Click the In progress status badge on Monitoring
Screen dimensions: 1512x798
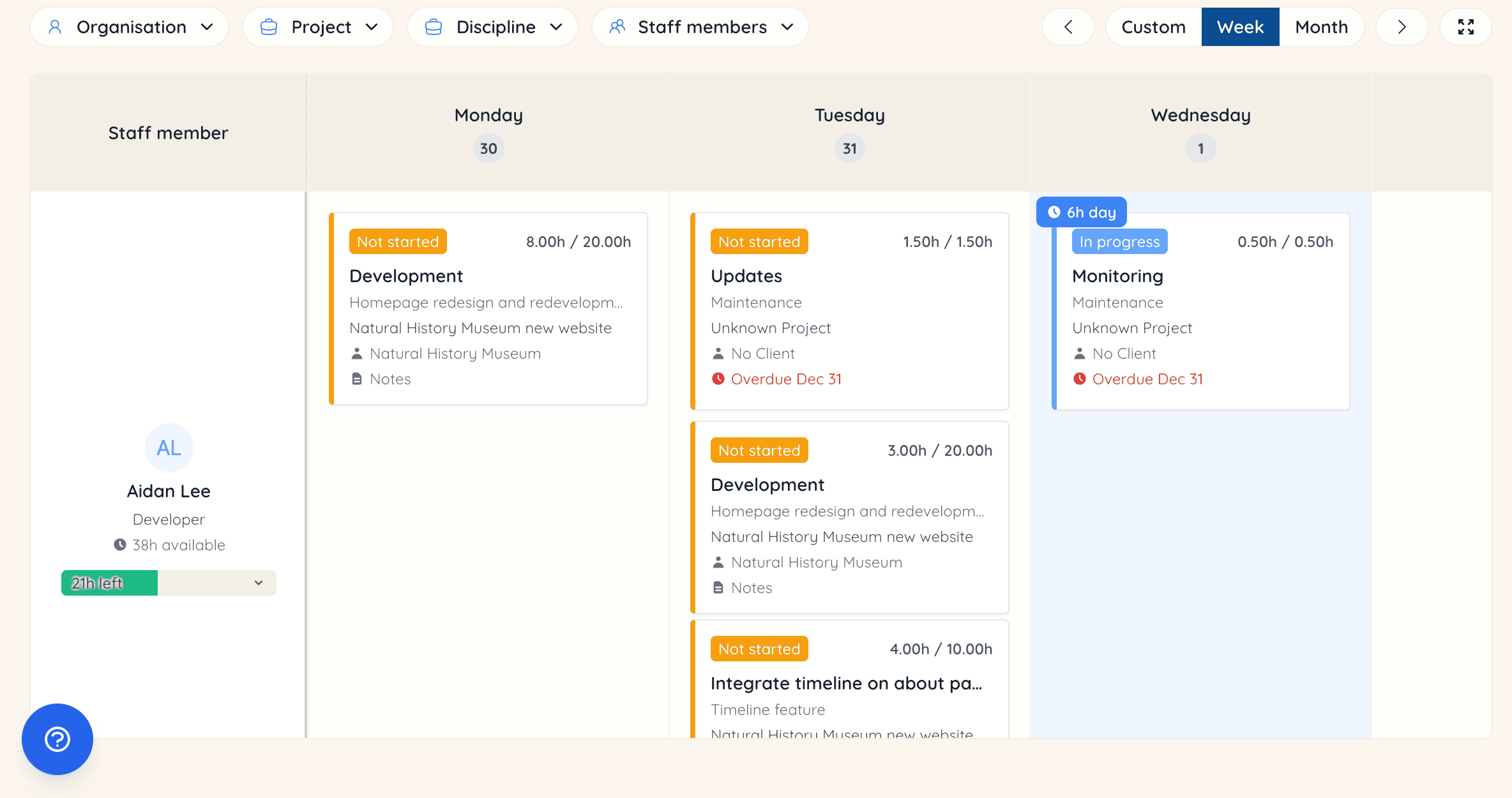[x=1119, y=242]
